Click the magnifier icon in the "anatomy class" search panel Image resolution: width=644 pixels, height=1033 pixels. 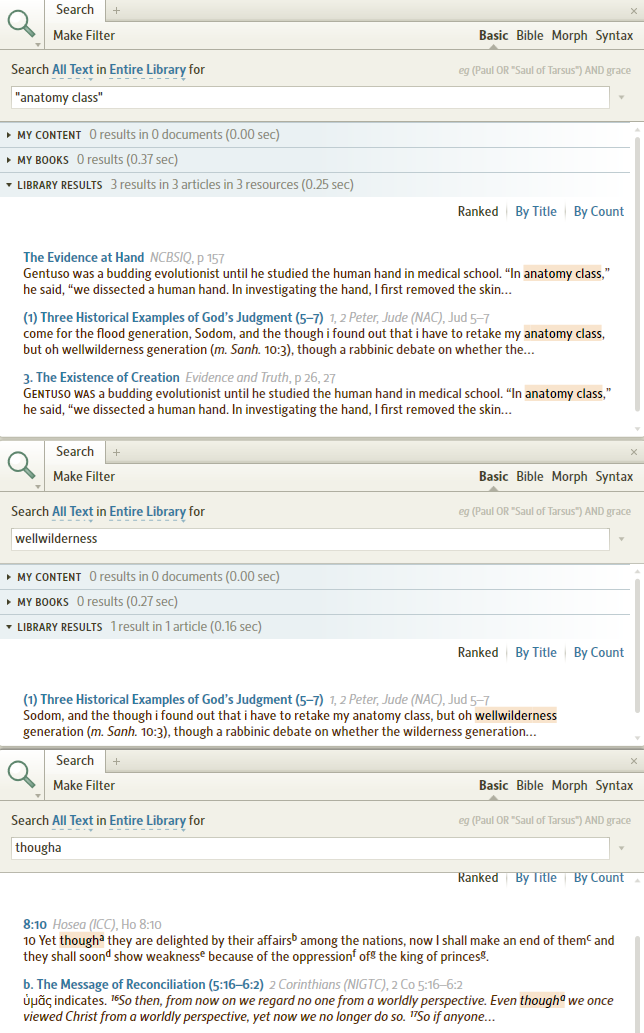click(21, 24)
